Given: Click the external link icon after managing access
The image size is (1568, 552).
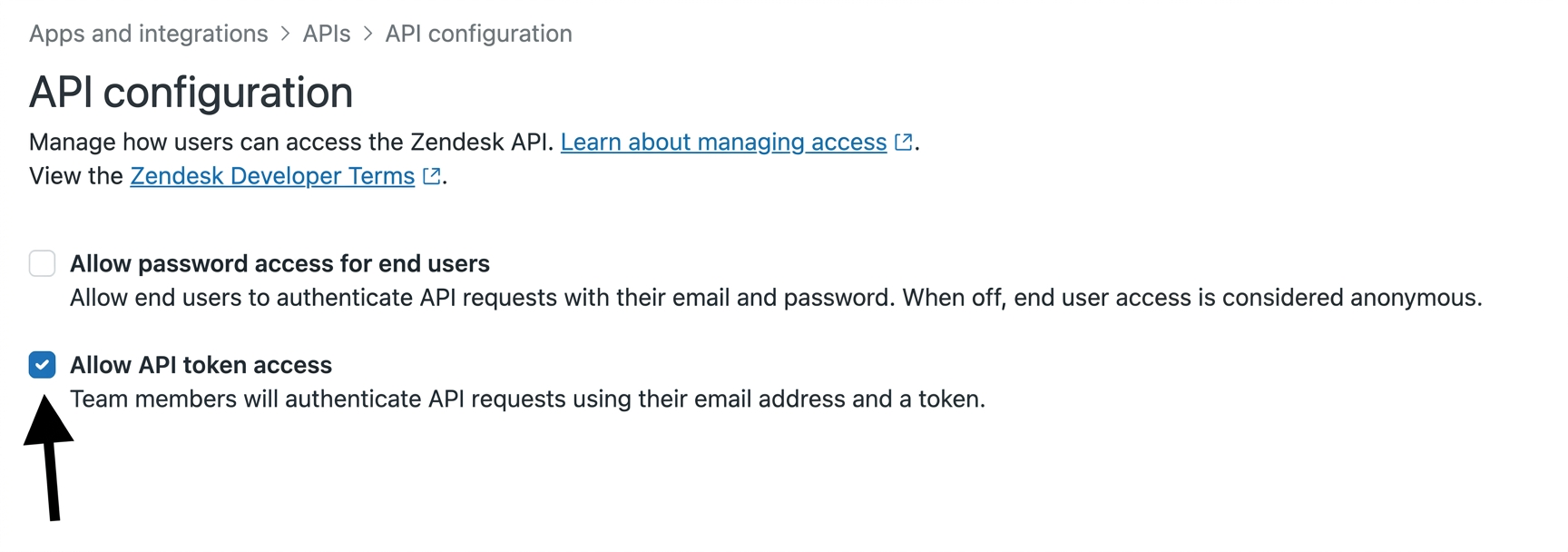Looking at the screenshot, I should click(x=904, y=142).
